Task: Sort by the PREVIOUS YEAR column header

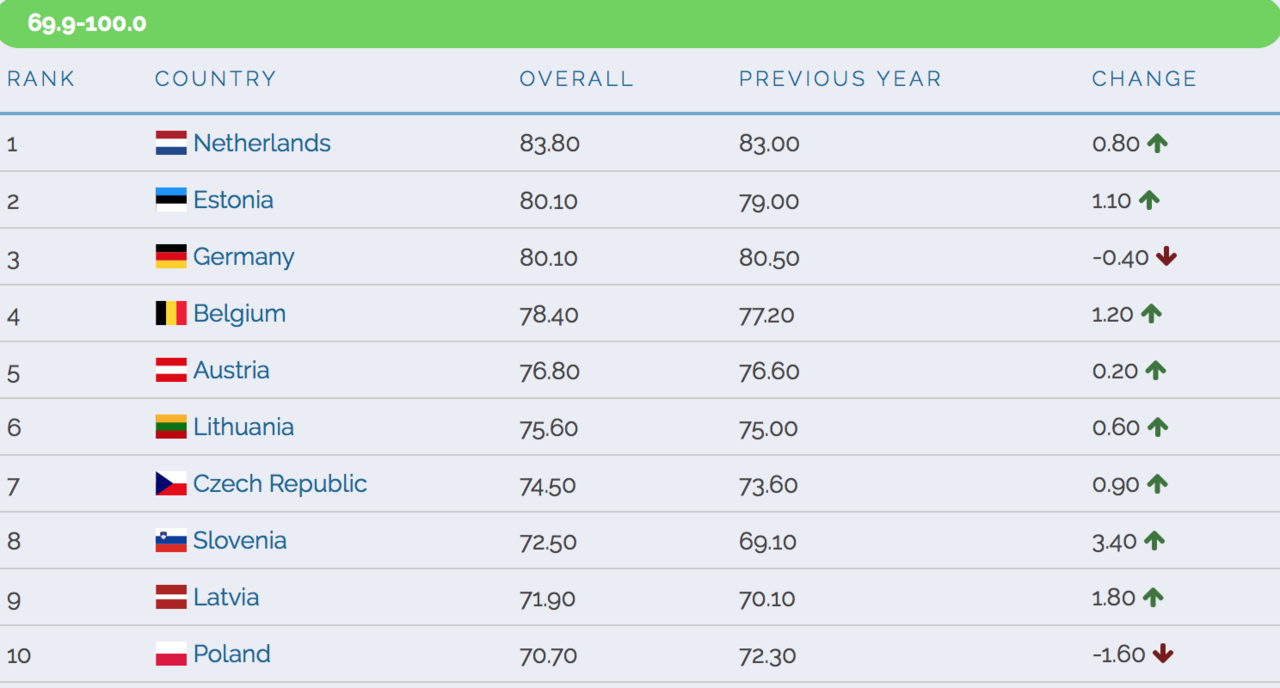Action: (x=840, y=79)
